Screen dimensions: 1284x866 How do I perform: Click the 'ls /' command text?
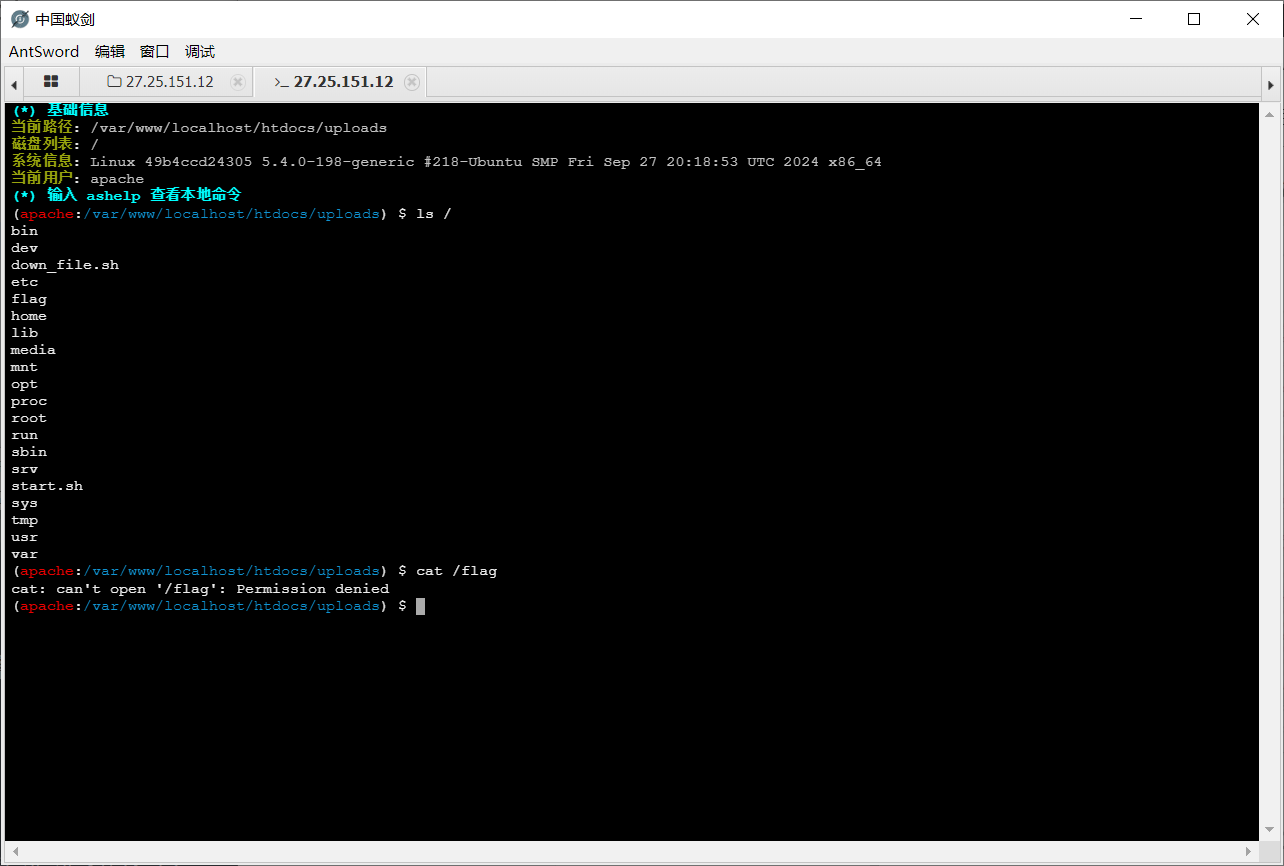coord(434,214)
